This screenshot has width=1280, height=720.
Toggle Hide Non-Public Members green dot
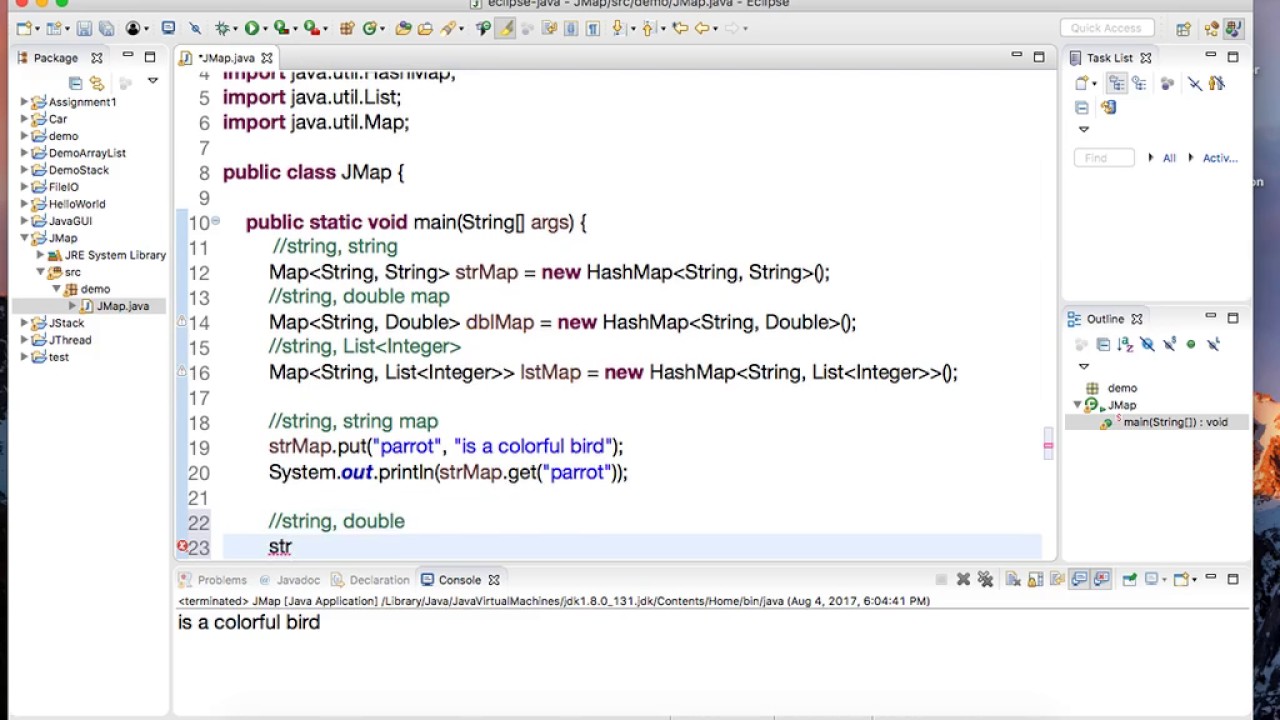point(1190,344)
